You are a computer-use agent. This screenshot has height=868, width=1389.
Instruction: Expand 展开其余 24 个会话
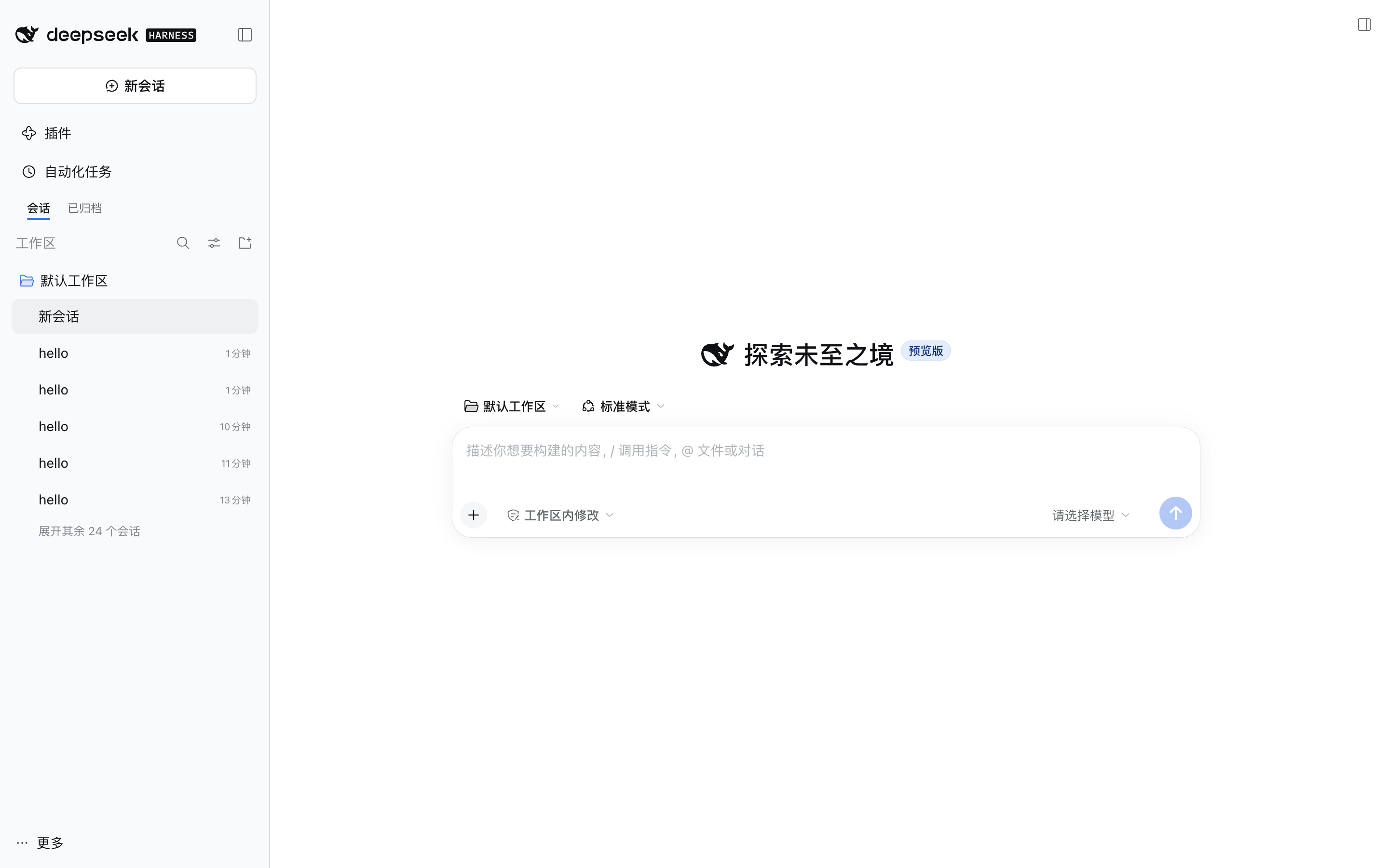pos(90,531)
